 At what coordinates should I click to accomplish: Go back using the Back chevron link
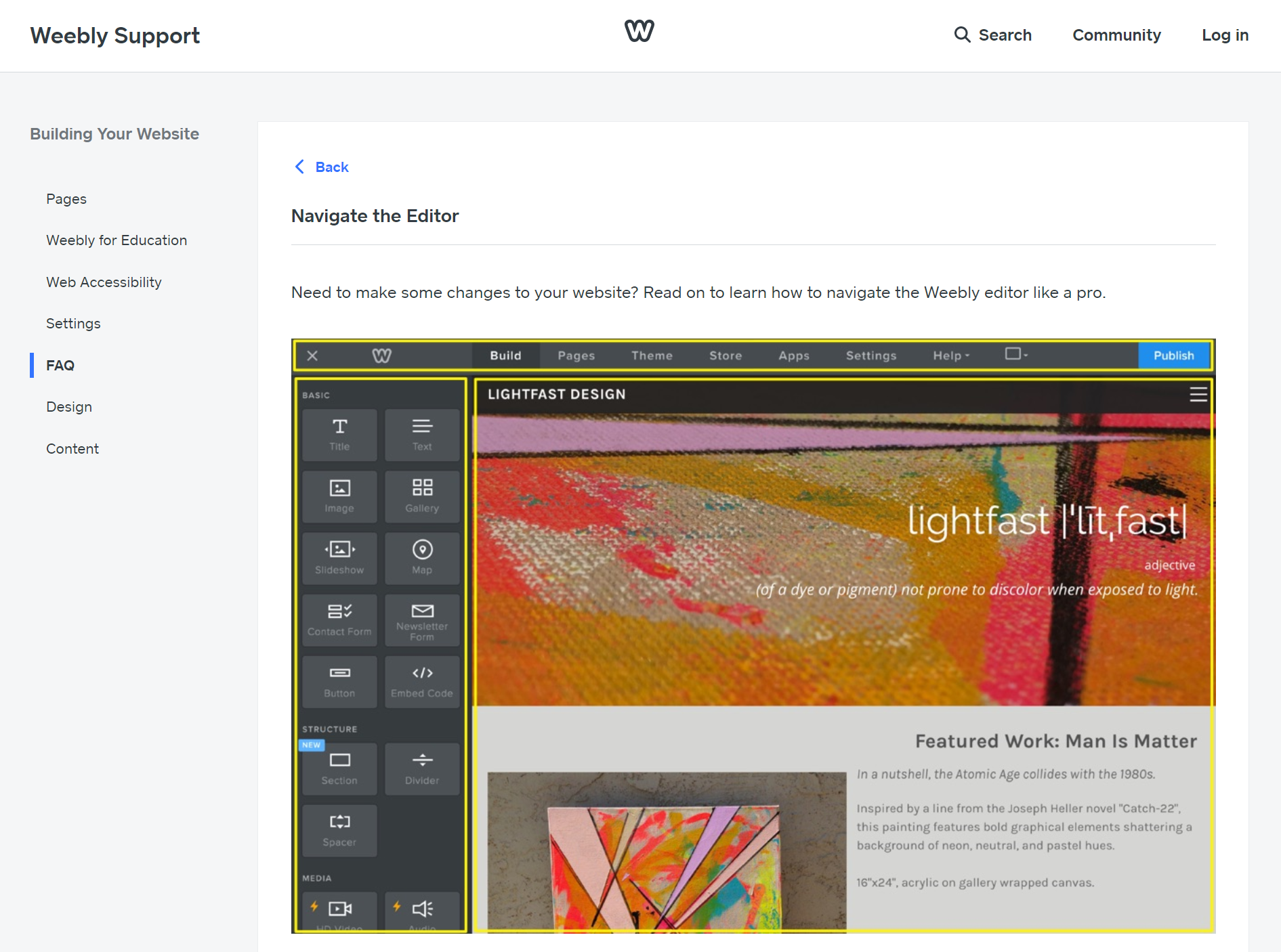[322, 167]
